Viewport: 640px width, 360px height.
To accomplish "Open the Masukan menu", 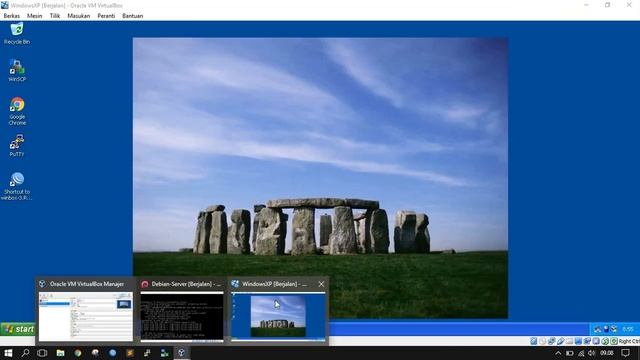I will (79, 16).
